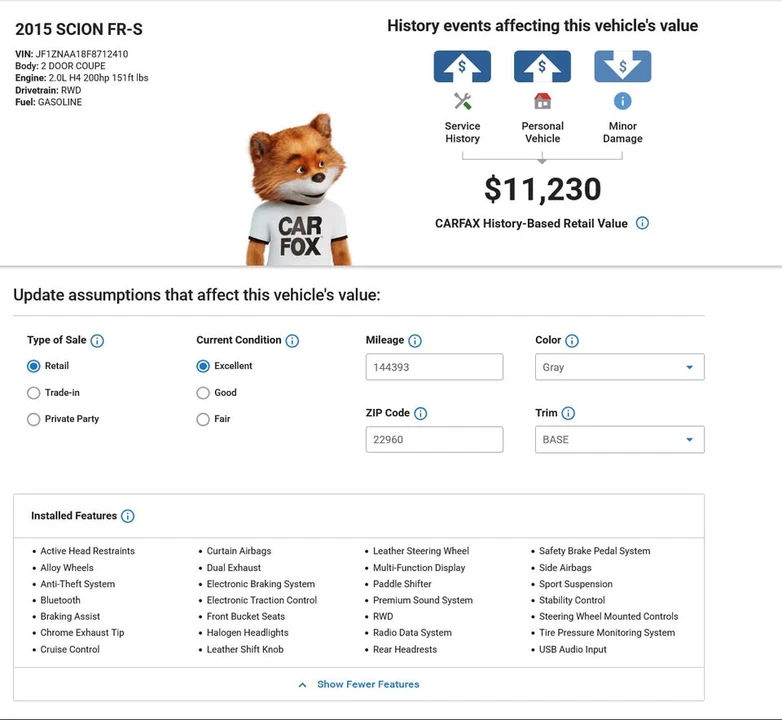Screen dimensions: 782x720
Task: Click the Electronic Traction Control feature
Action: (262, 600)
